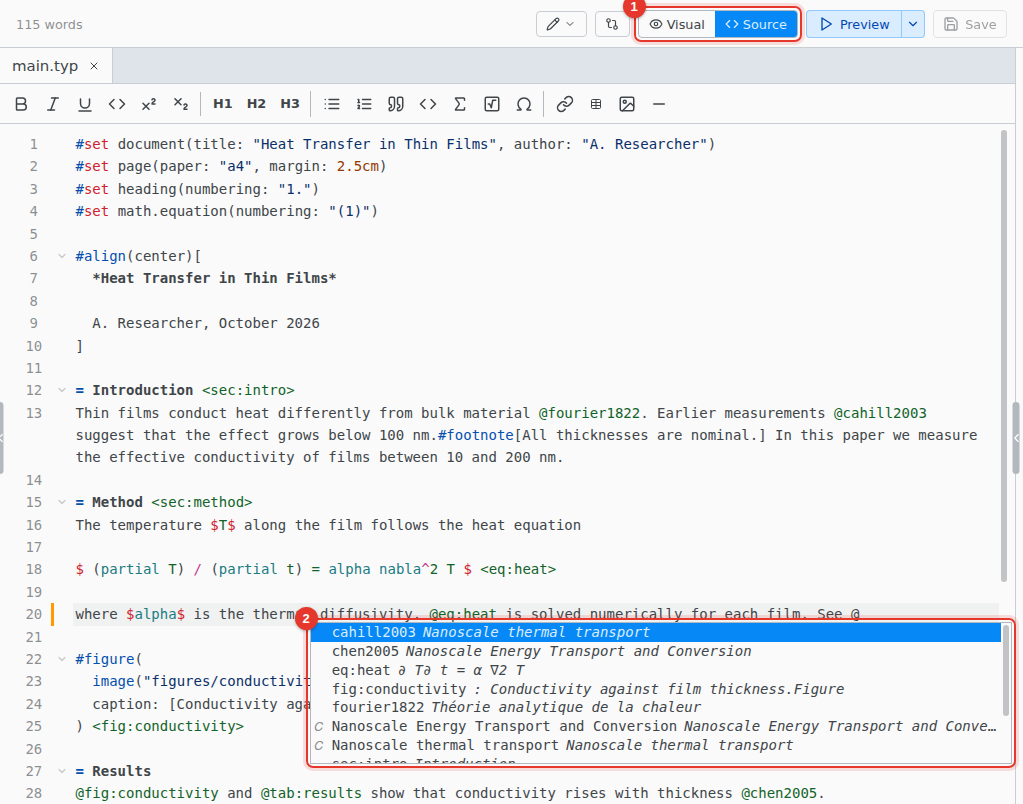Insert a code block

coord(428,104)
